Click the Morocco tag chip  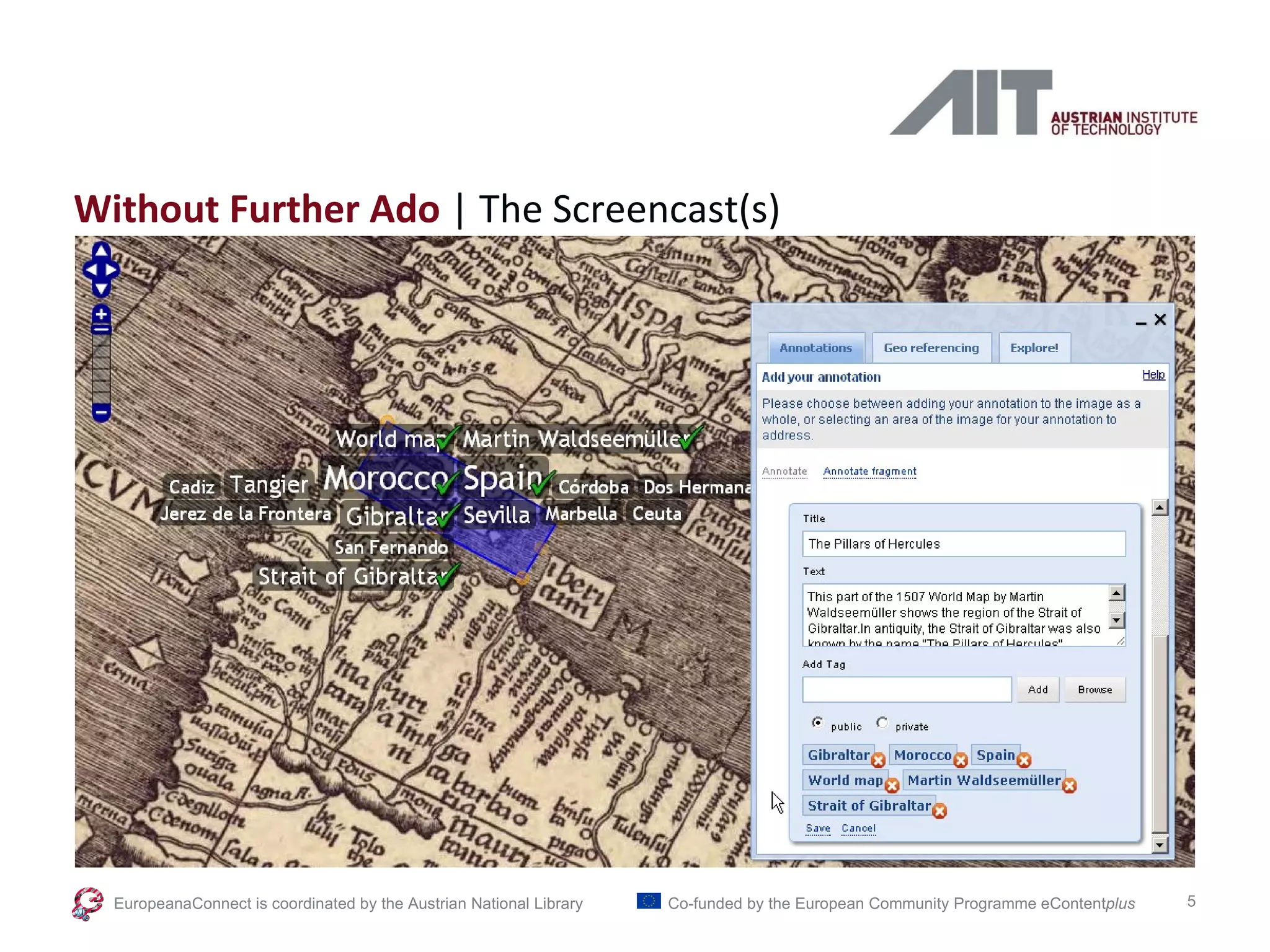point(923,754)
